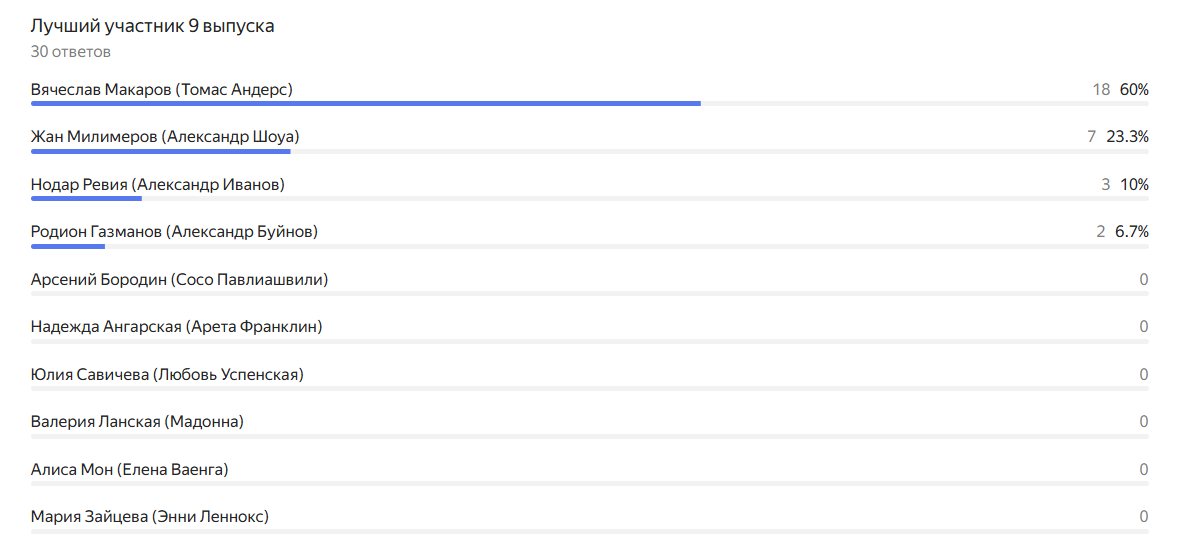Click the blue result bar for Родион Газманов
The width and height of the screenshot is (1177, 547).
click(x=68, y=246)
